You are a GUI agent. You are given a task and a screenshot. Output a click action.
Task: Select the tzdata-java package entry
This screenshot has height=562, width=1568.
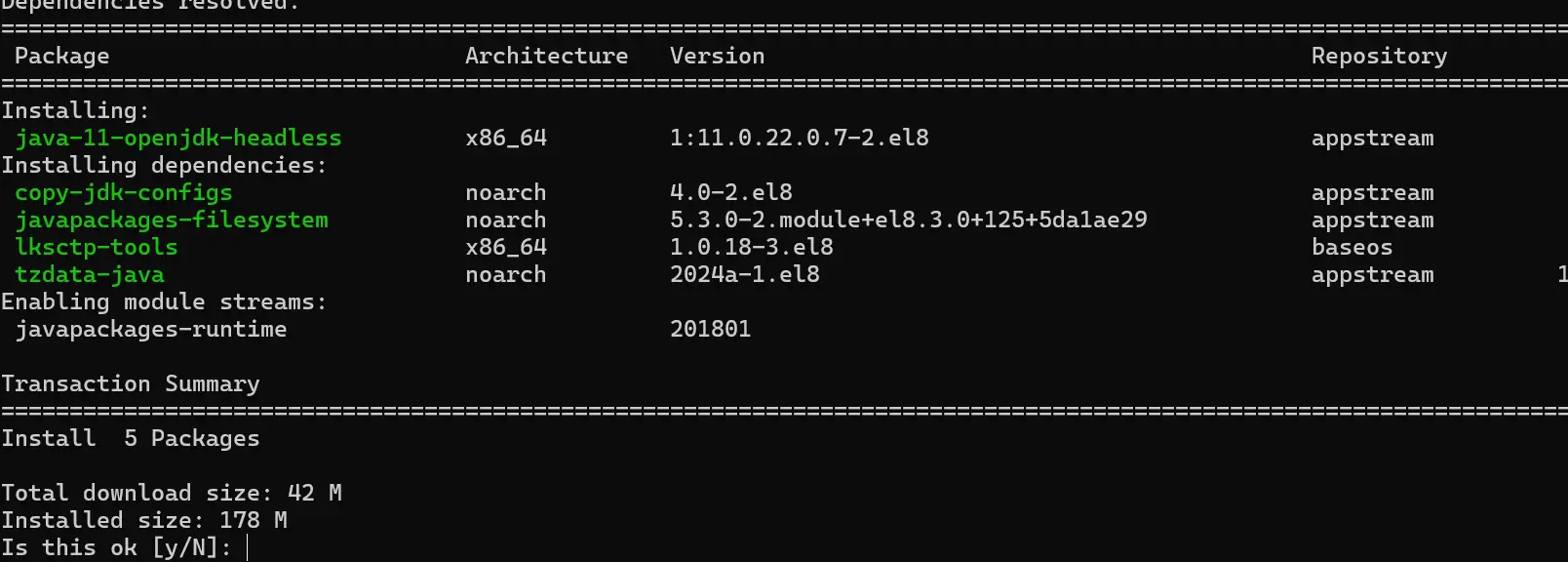pos(90,275)
